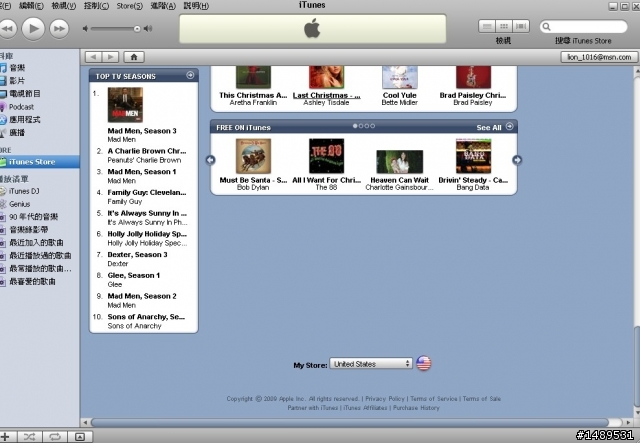Adjust the volume slider knob

coord(137,29)
